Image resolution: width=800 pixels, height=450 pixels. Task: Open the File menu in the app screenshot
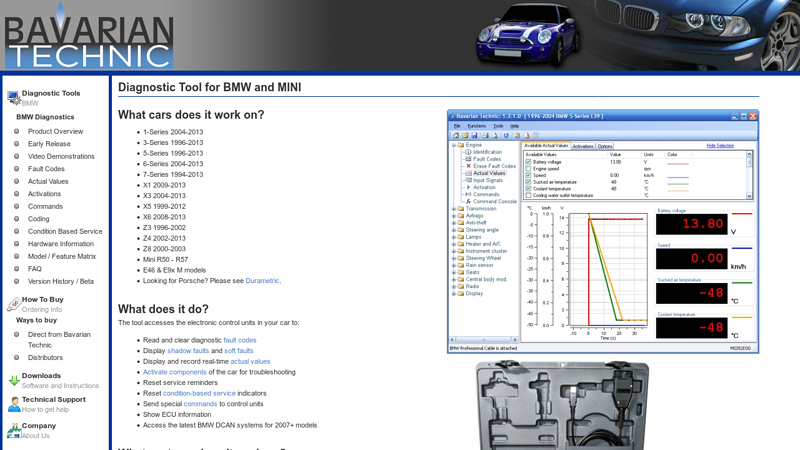457,126
